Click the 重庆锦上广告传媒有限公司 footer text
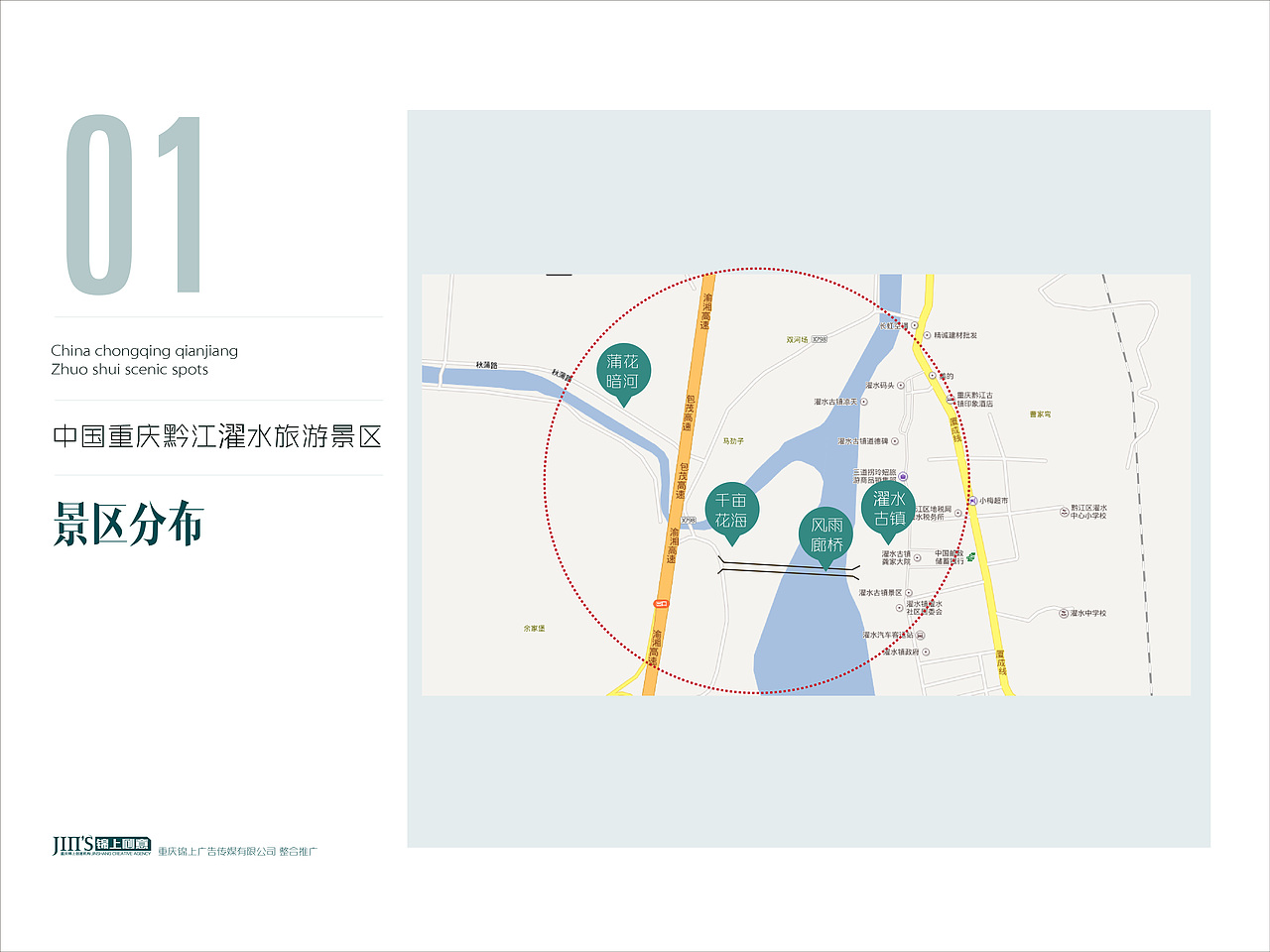1270x952 pixels. pyautogui.click(x=216, y=851)
